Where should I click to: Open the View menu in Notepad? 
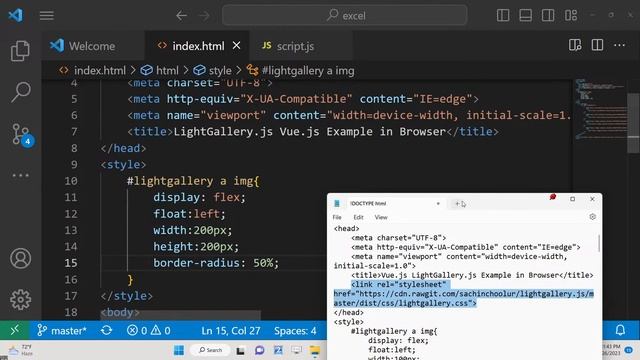tap(381, 217)
